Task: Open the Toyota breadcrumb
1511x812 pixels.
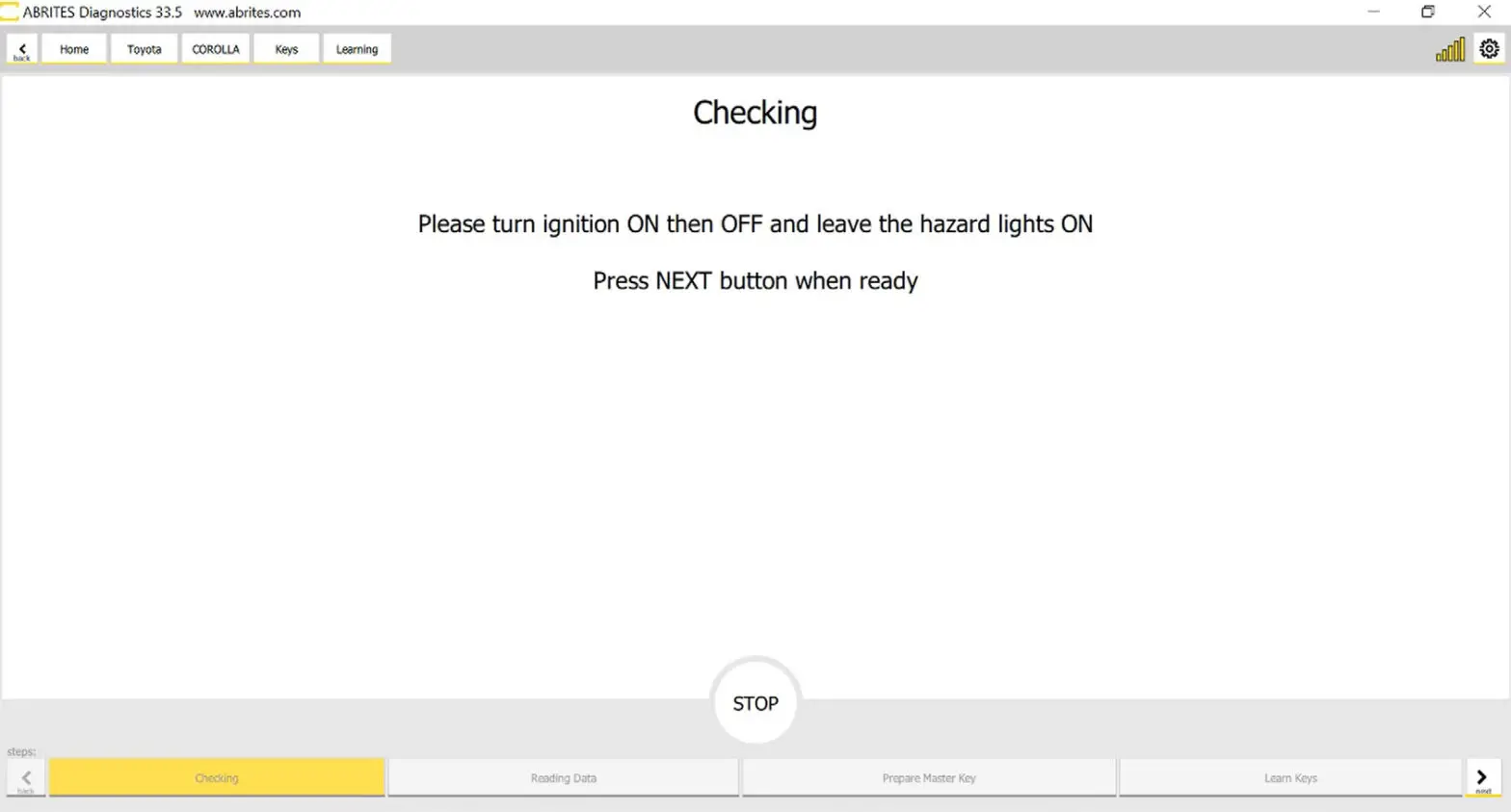Action: (145, 49)
